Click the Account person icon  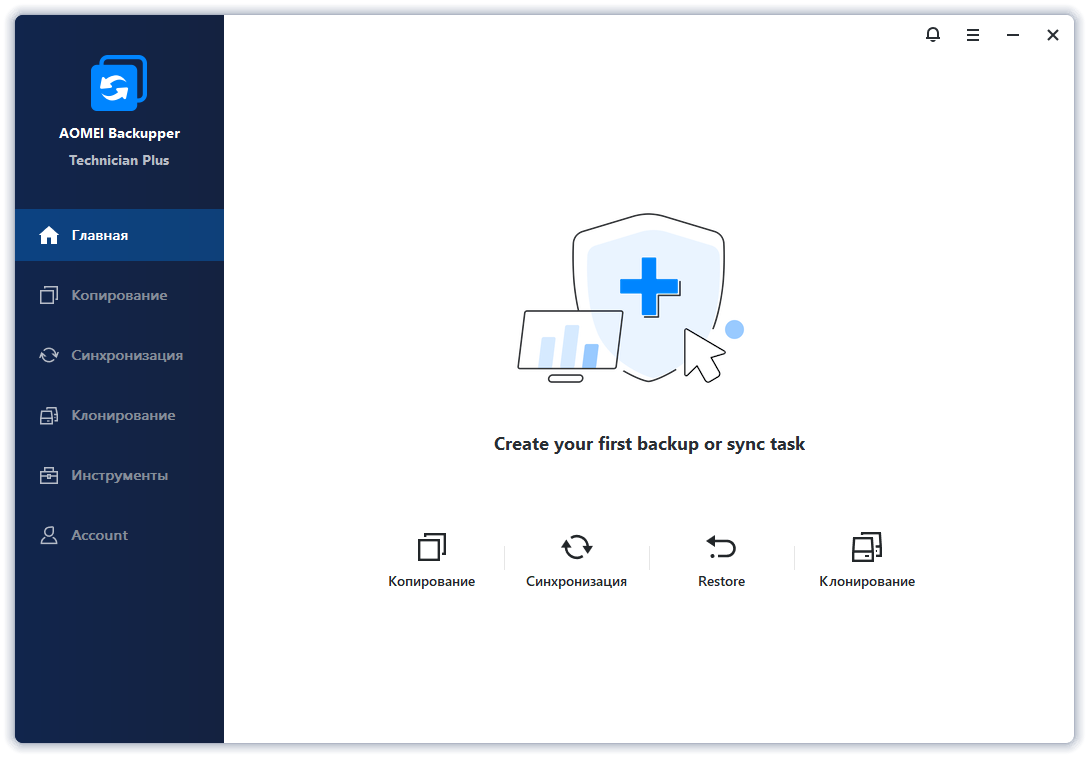[49, 535]
